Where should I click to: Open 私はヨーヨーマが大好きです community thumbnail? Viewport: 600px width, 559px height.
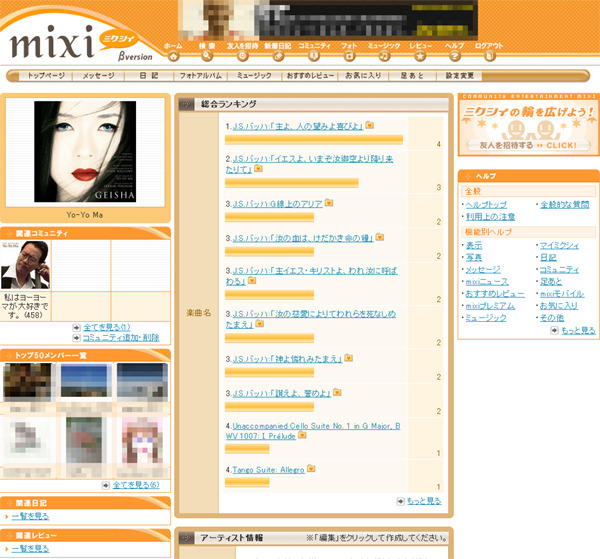pyautogui.click(x=25, y=265)
